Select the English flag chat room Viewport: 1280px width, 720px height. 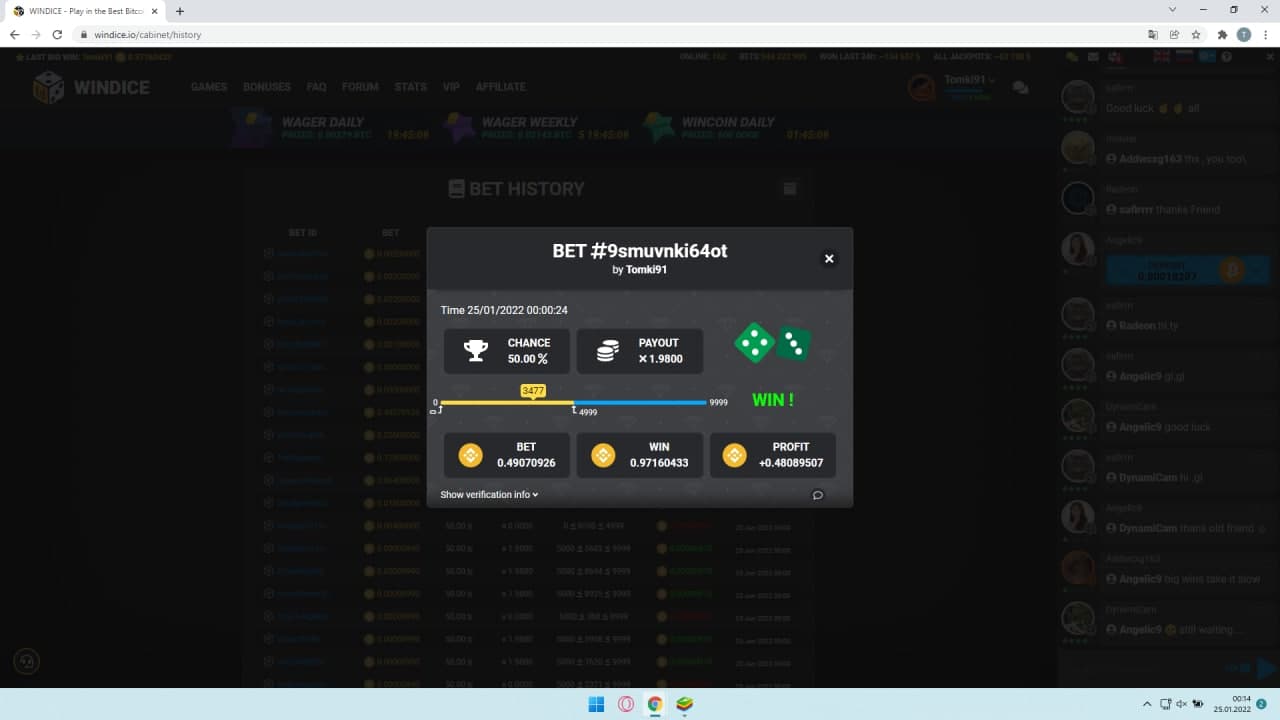pos(1161,57)
